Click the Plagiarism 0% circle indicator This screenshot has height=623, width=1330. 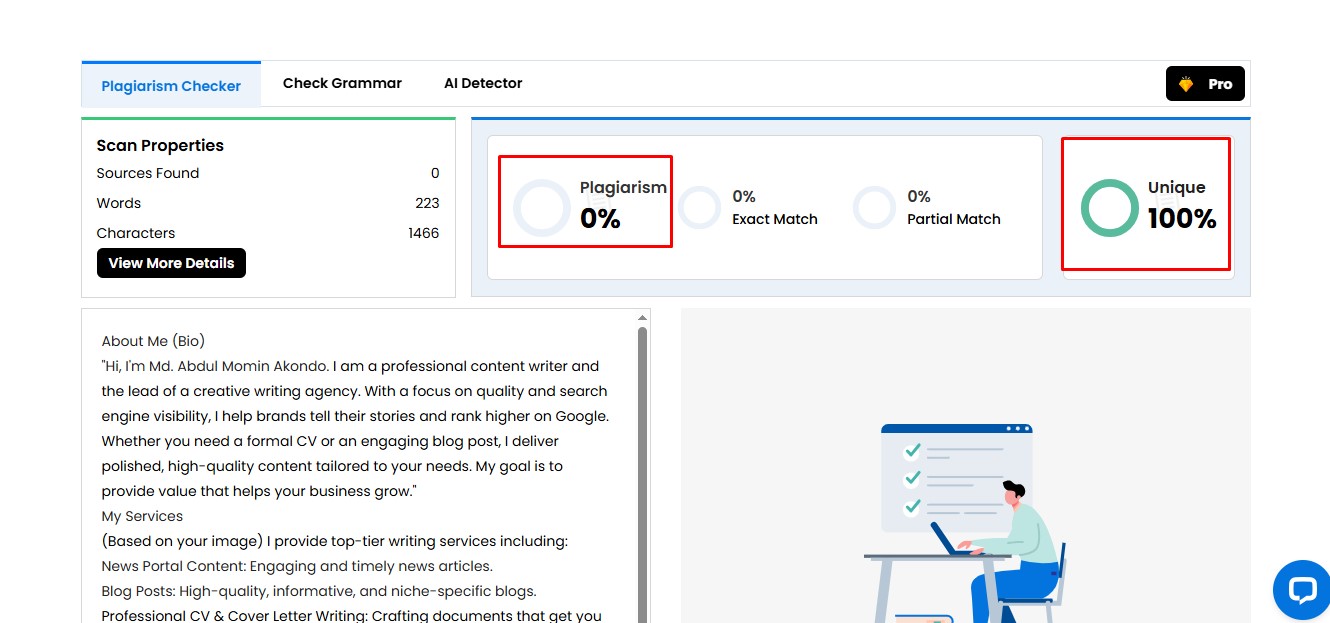point(541,207)
